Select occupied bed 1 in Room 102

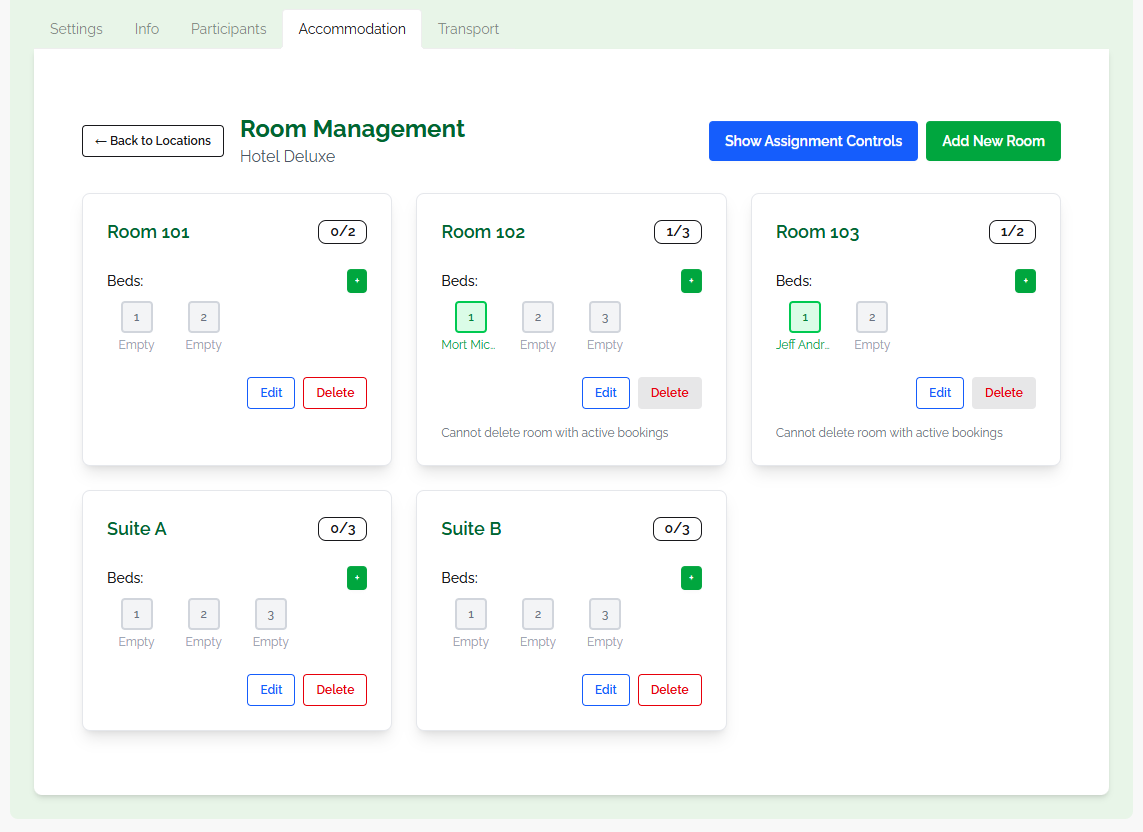471,317
